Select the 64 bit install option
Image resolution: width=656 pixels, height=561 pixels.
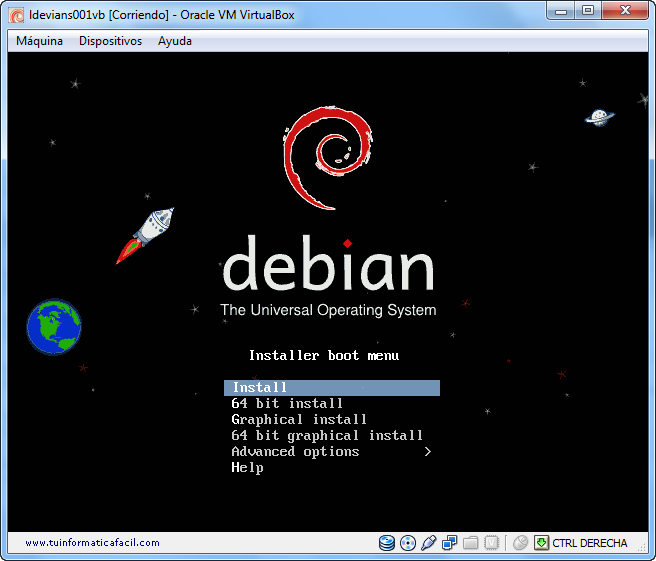[x=287, y=403]
